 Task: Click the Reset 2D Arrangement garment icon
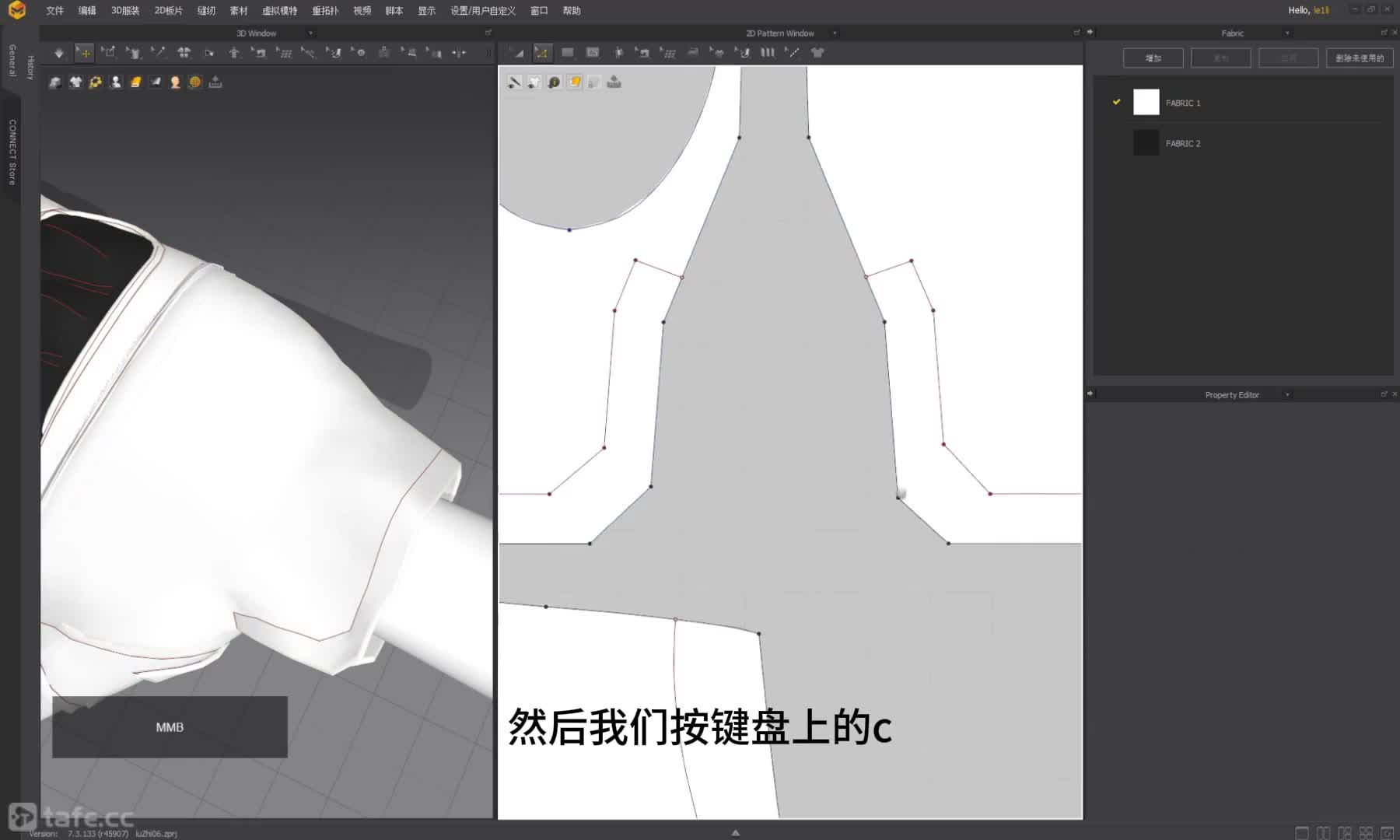(x=184, y=53)
